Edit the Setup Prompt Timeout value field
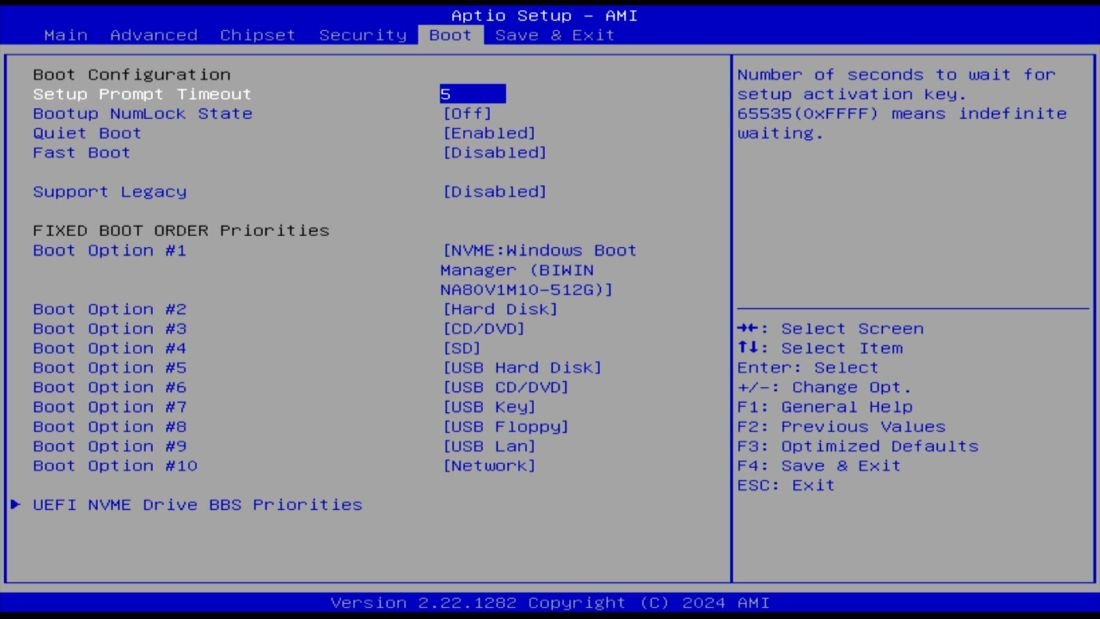This screenshot has height=619, width=1100. point(472,94)
